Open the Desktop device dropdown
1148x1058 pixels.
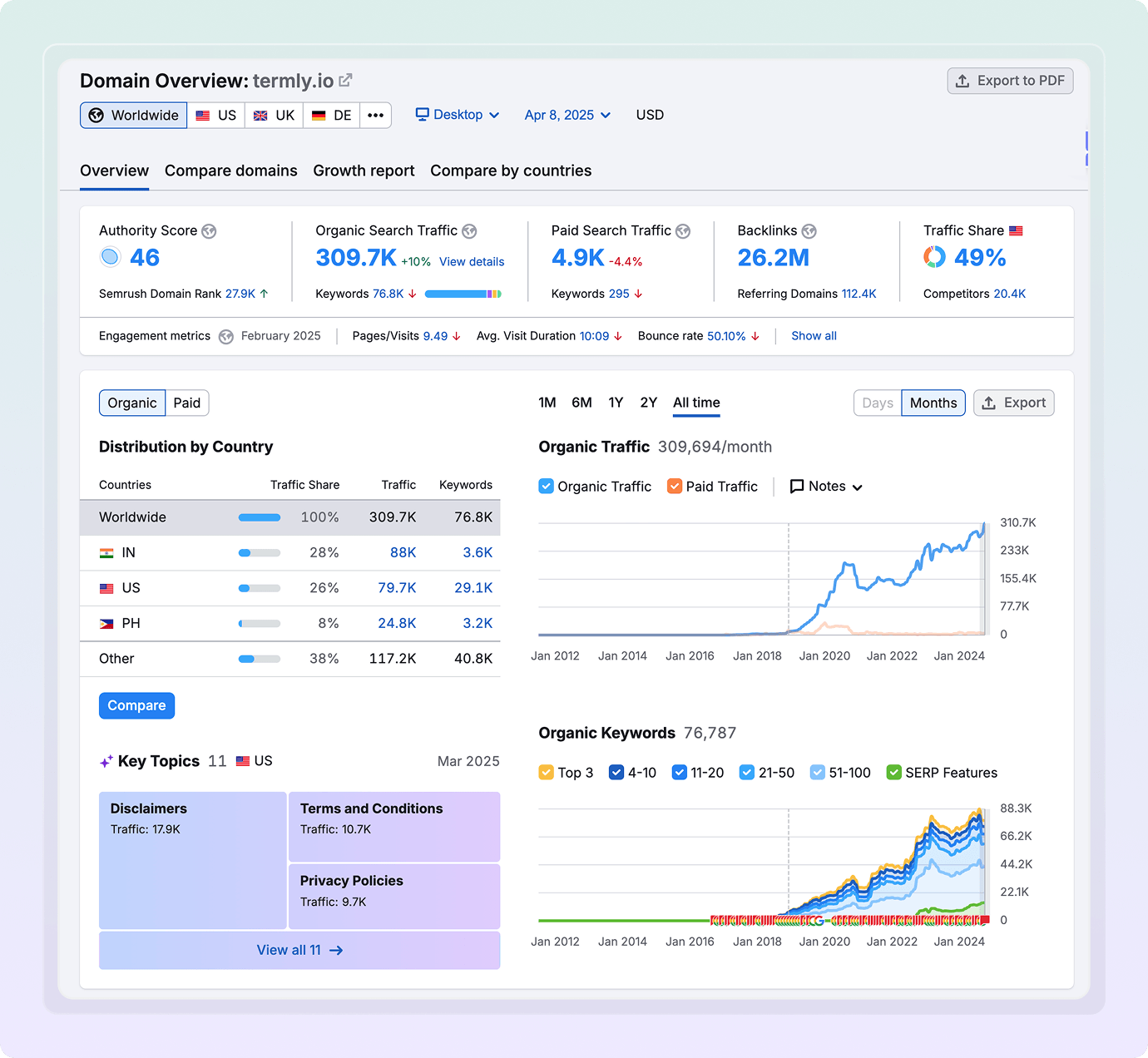[x=458, y=115]
